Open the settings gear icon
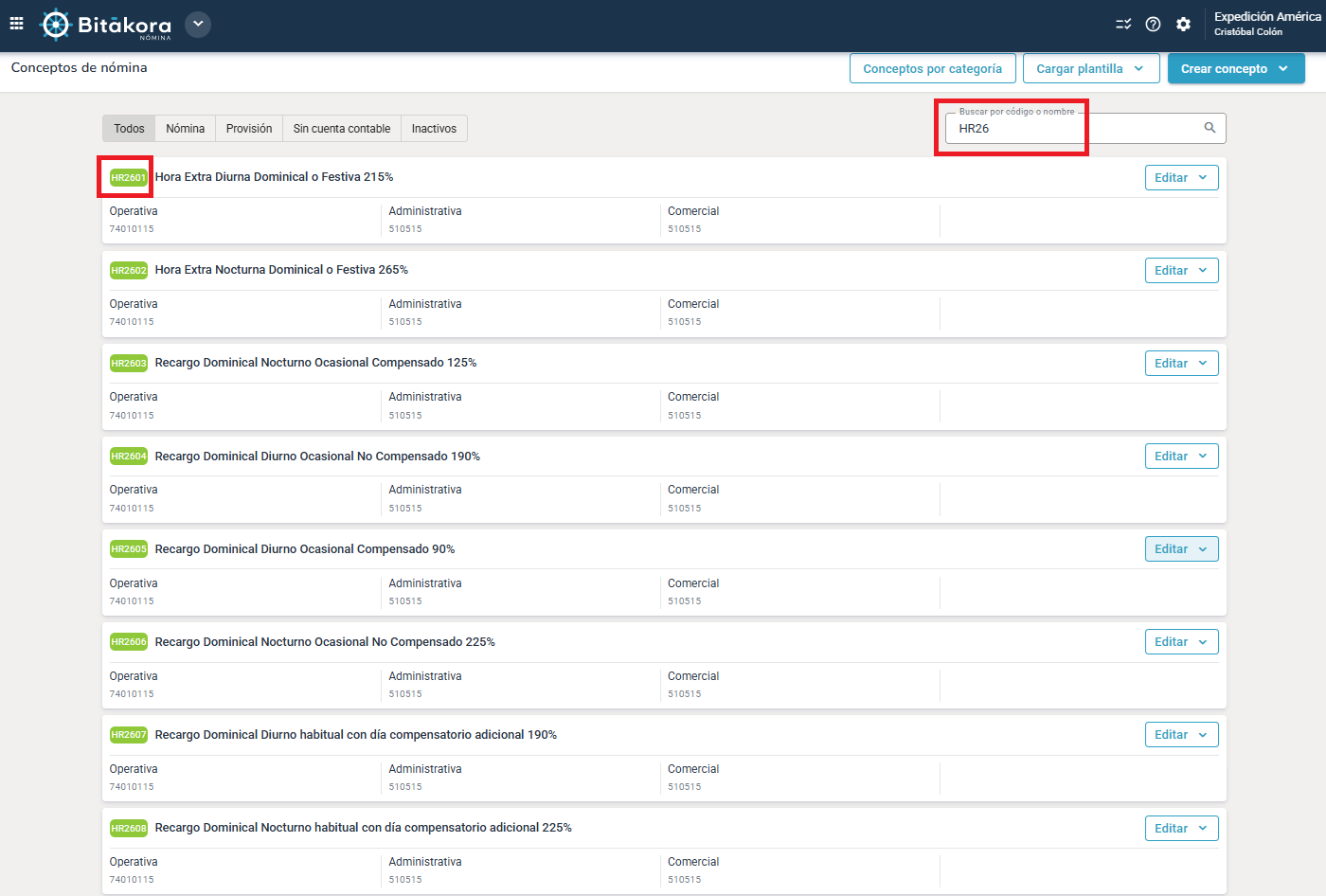This screenshot has width=1326, height=896. pyautogui.click(x=1183, y=25)
